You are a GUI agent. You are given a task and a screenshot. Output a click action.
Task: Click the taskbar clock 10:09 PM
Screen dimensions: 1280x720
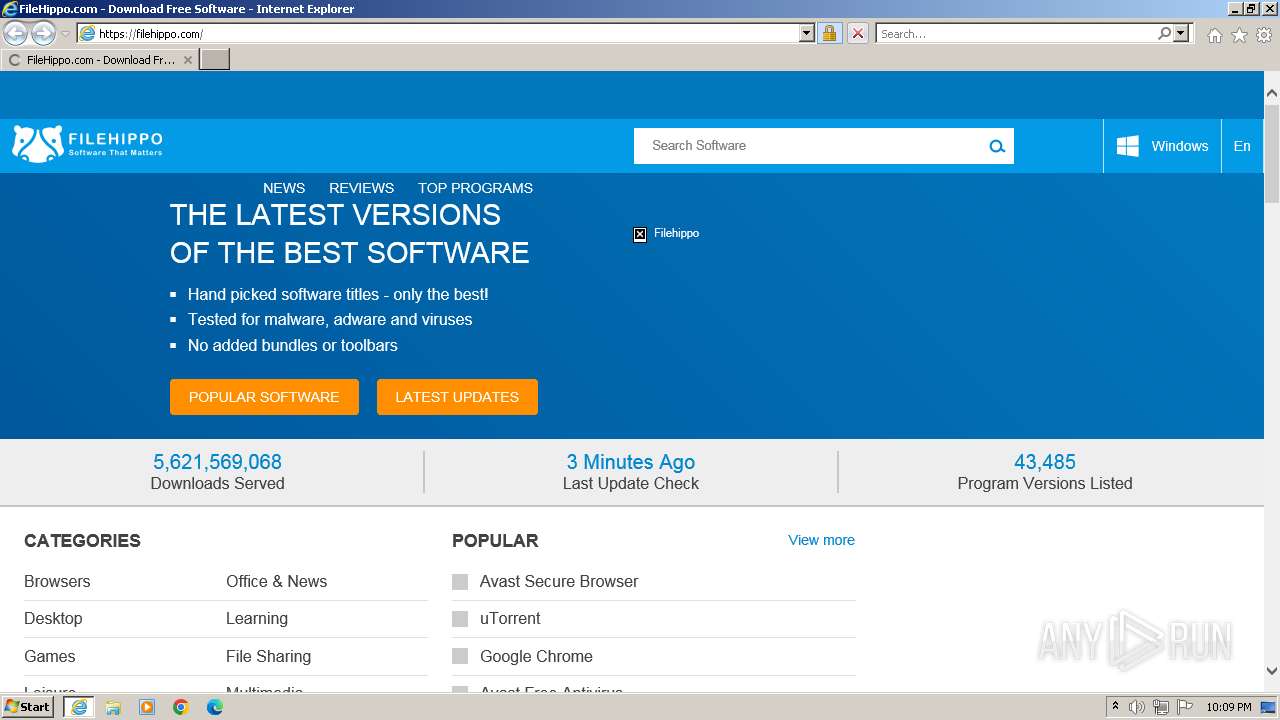[x=1228, y=707]
